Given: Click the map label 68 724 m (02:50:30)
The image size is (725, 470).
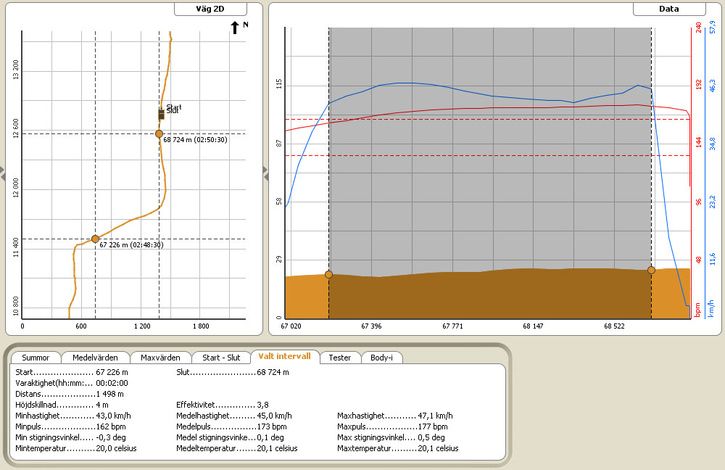Looking at the screenshot, I should (x=196, y=140).
